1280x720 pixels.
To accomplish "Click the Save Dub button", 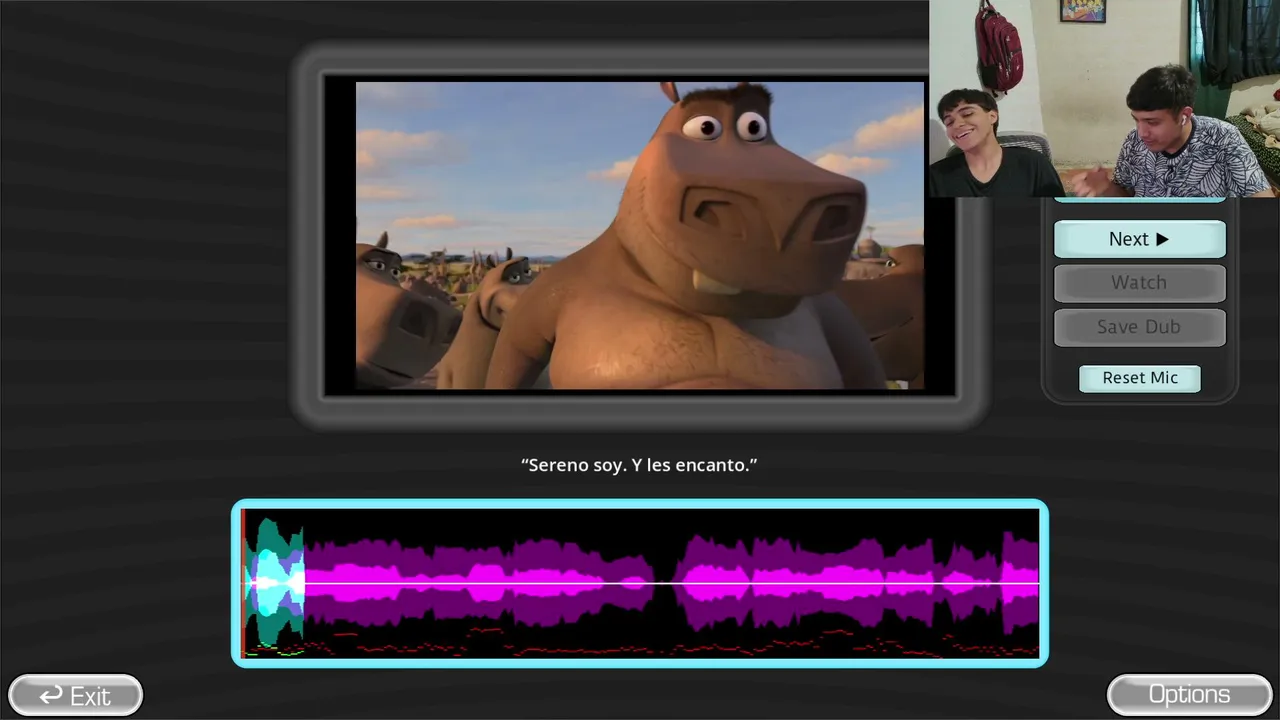I will pos(1139,327).
